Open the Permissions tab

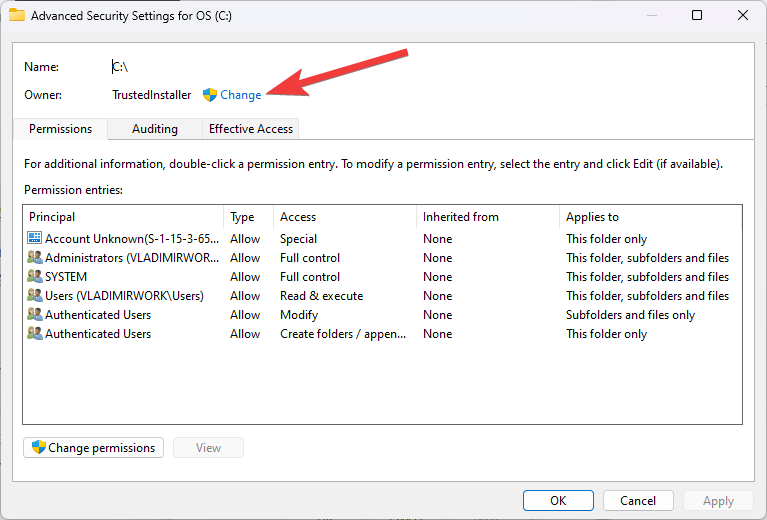point(60,129)
